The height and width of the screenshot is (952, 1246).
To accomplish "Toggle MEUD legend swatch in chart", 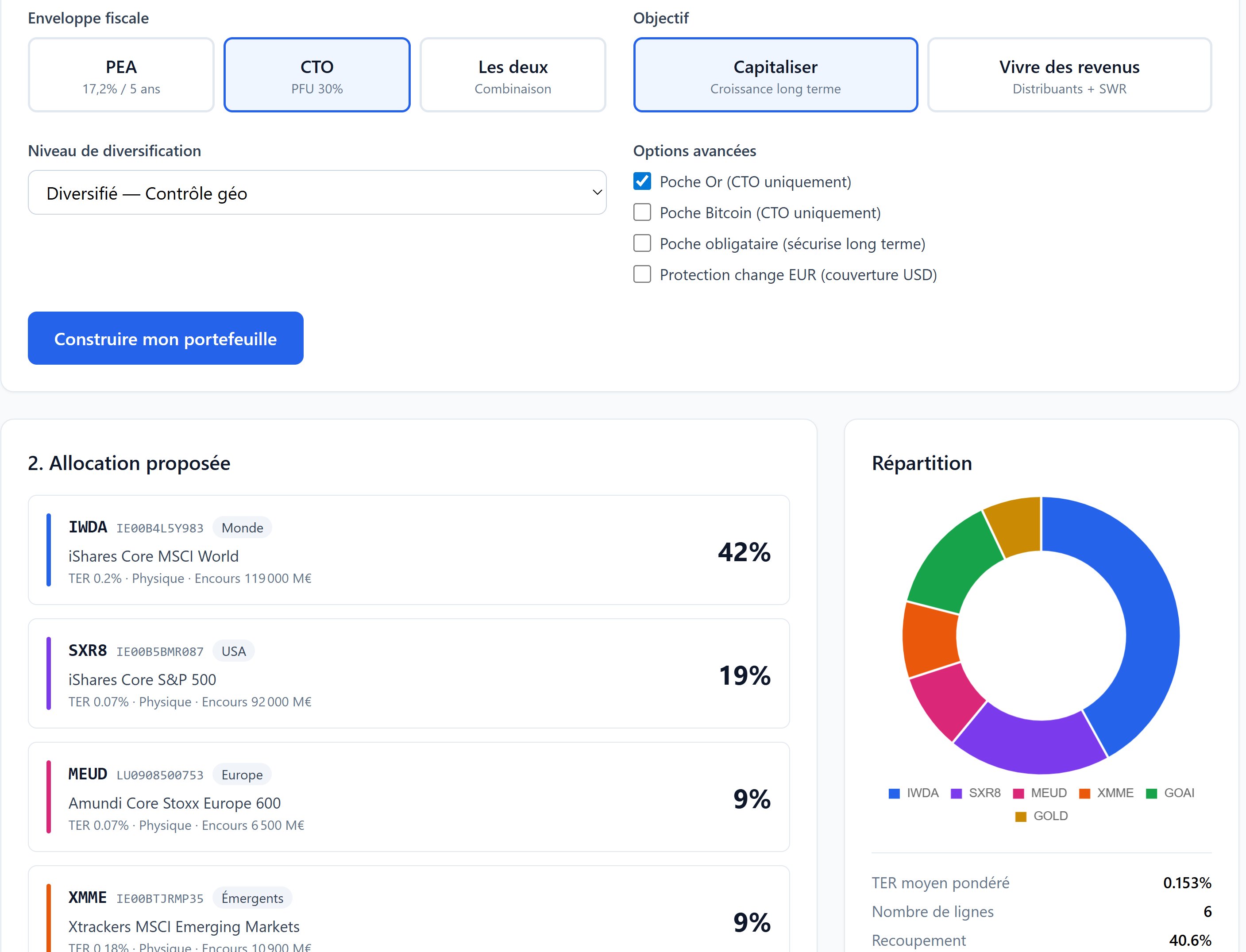I will [1018, 793].
